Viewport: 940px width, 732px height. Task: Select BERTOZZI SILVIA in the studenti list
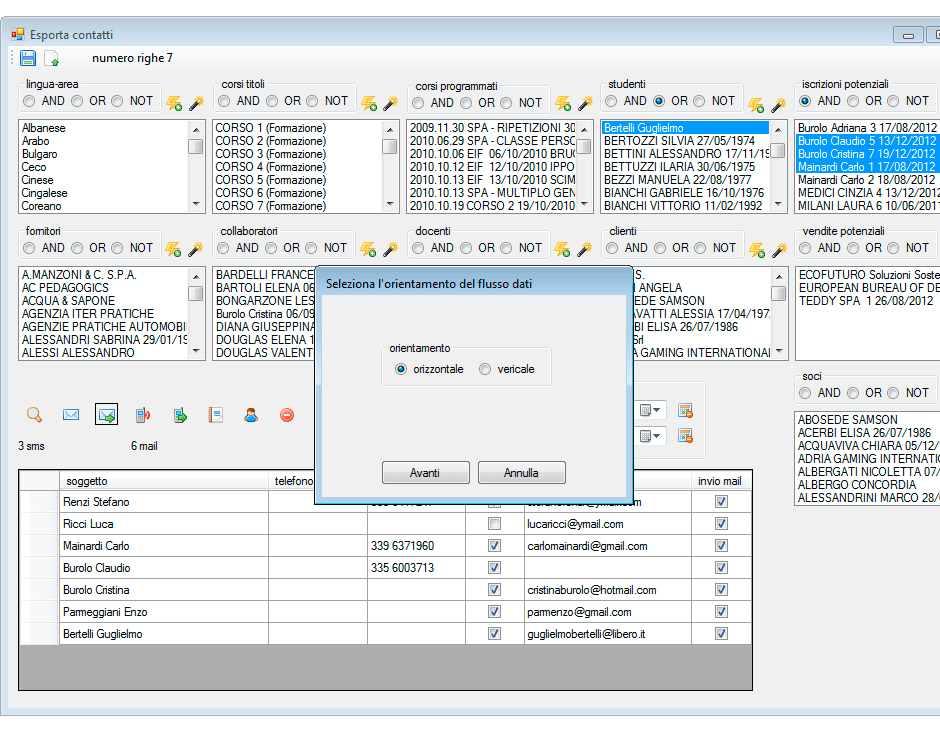tap(679, 141)
